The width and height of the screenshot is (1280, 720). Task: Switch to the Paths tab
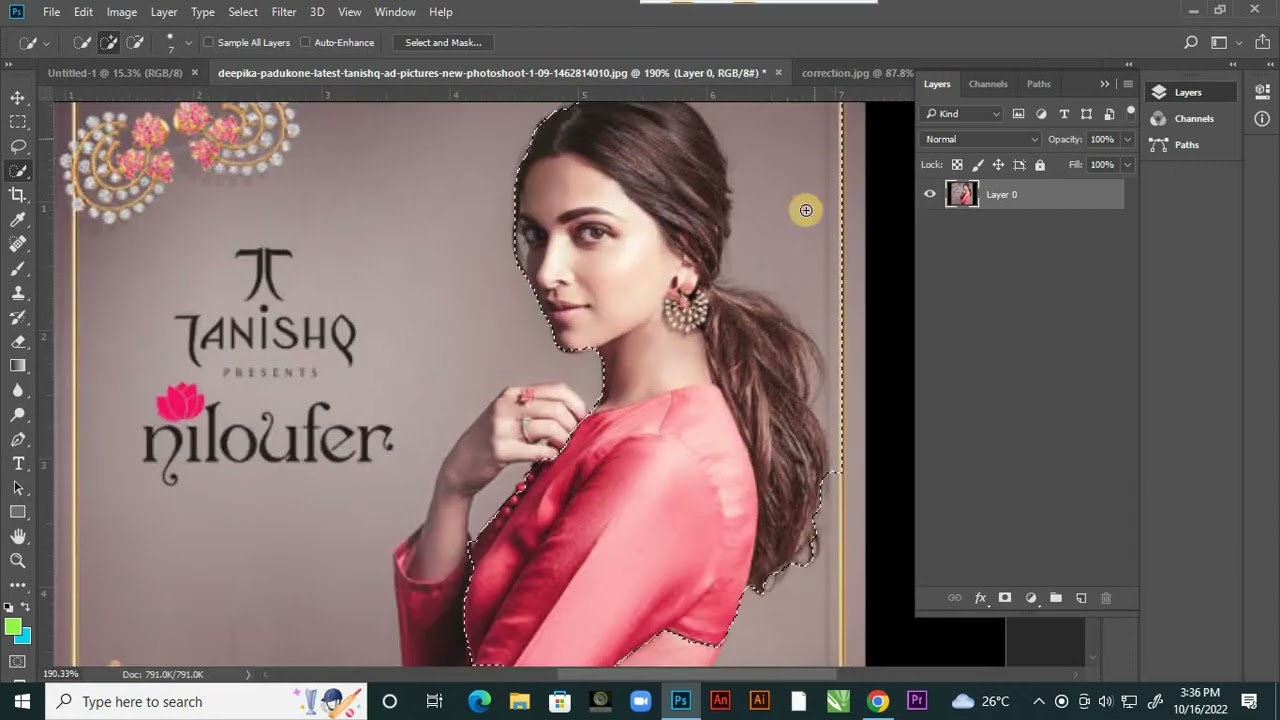click(x=1039, y=84)
